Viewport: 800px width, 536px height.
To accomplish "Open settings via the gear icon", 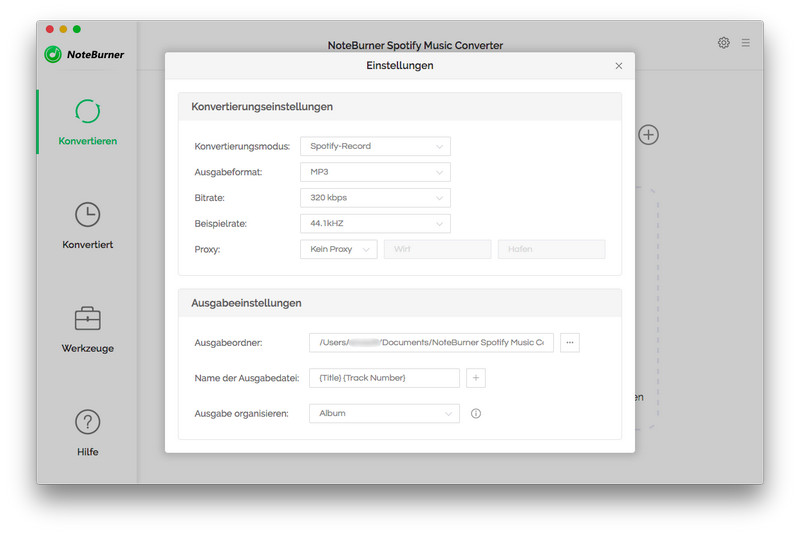I will [x=723, y=43].
